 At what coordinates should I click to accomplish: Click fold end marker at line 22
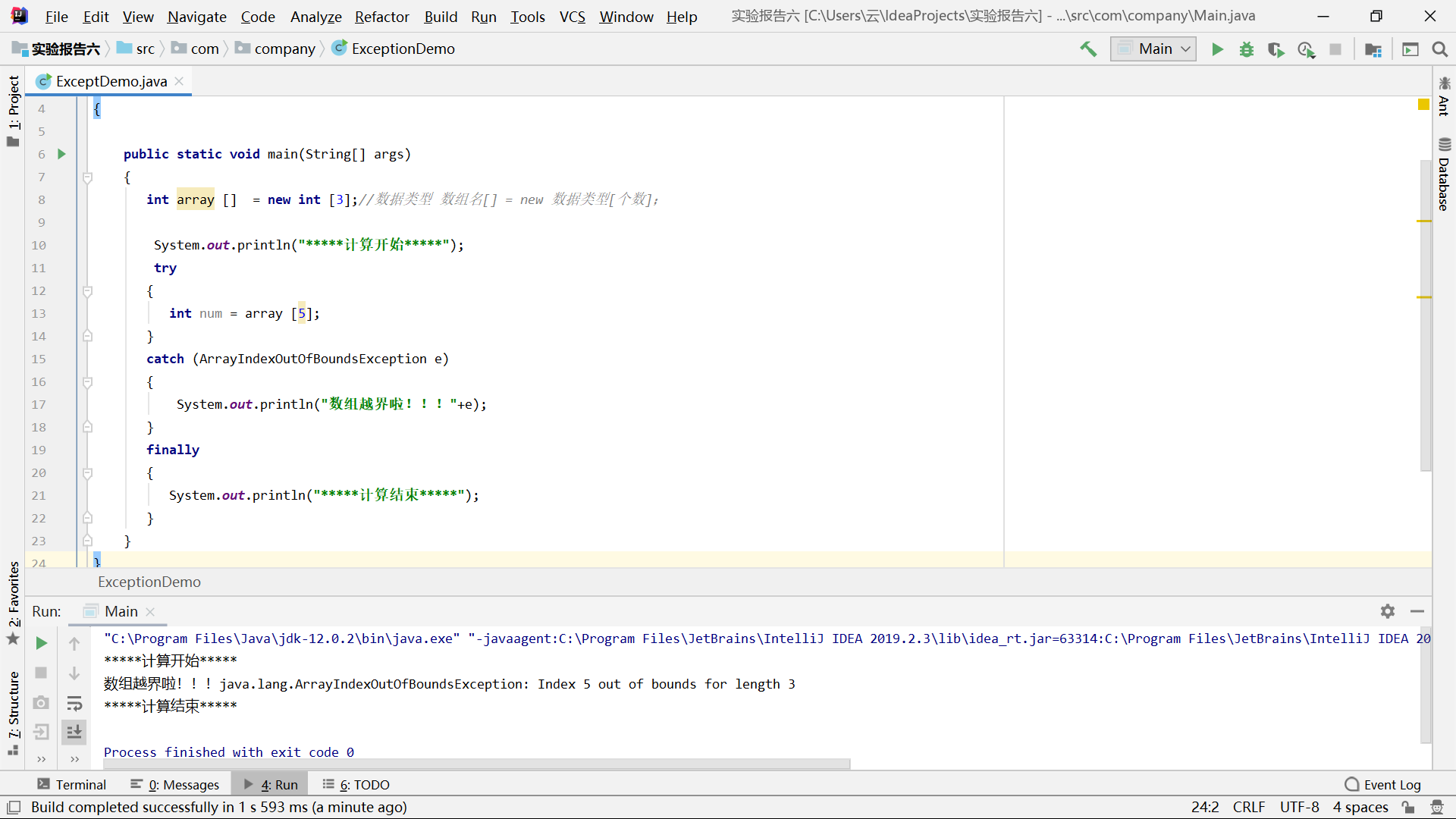(x=87, y=518)
